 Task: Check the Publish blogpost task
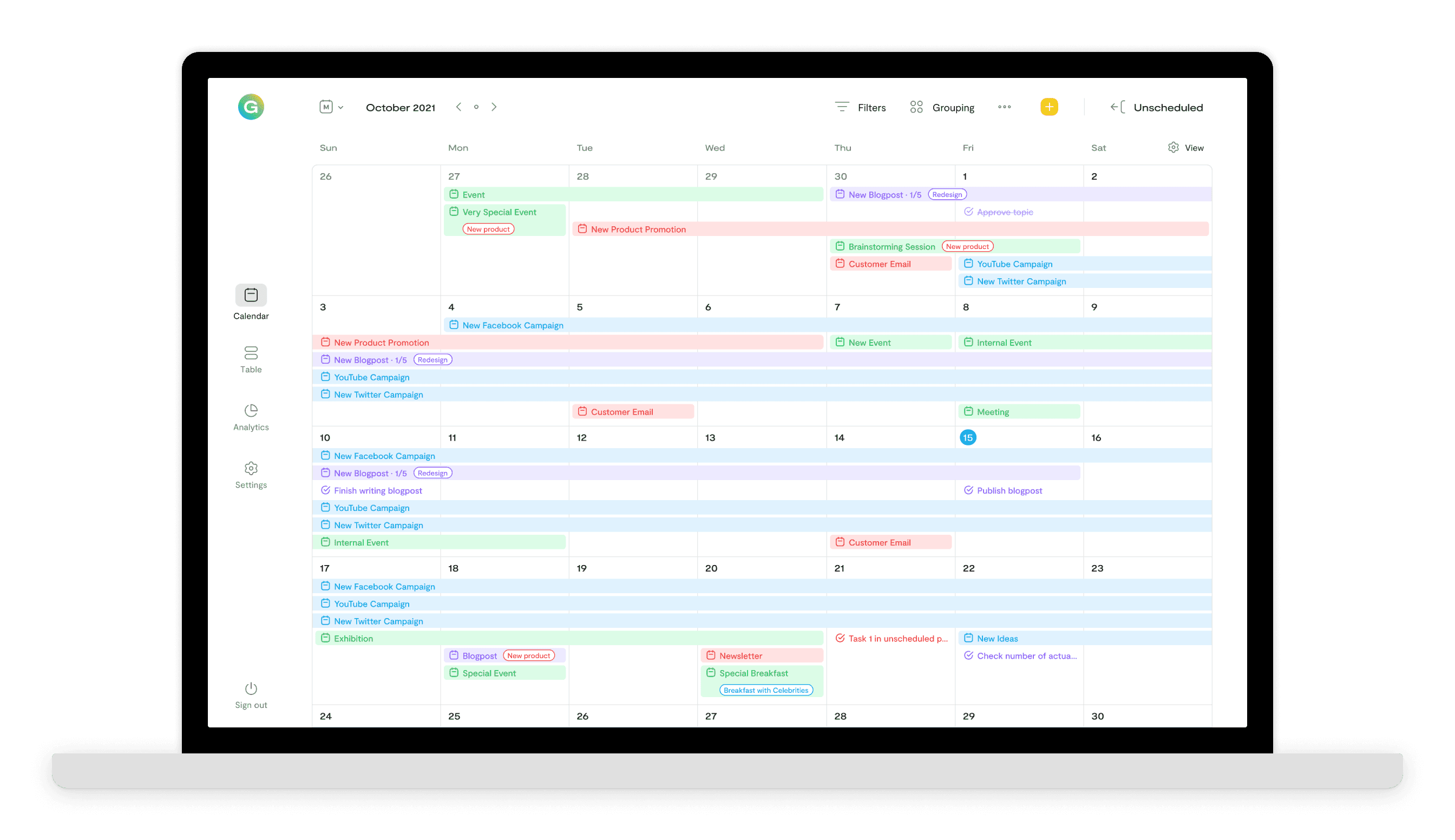point(969,490)
